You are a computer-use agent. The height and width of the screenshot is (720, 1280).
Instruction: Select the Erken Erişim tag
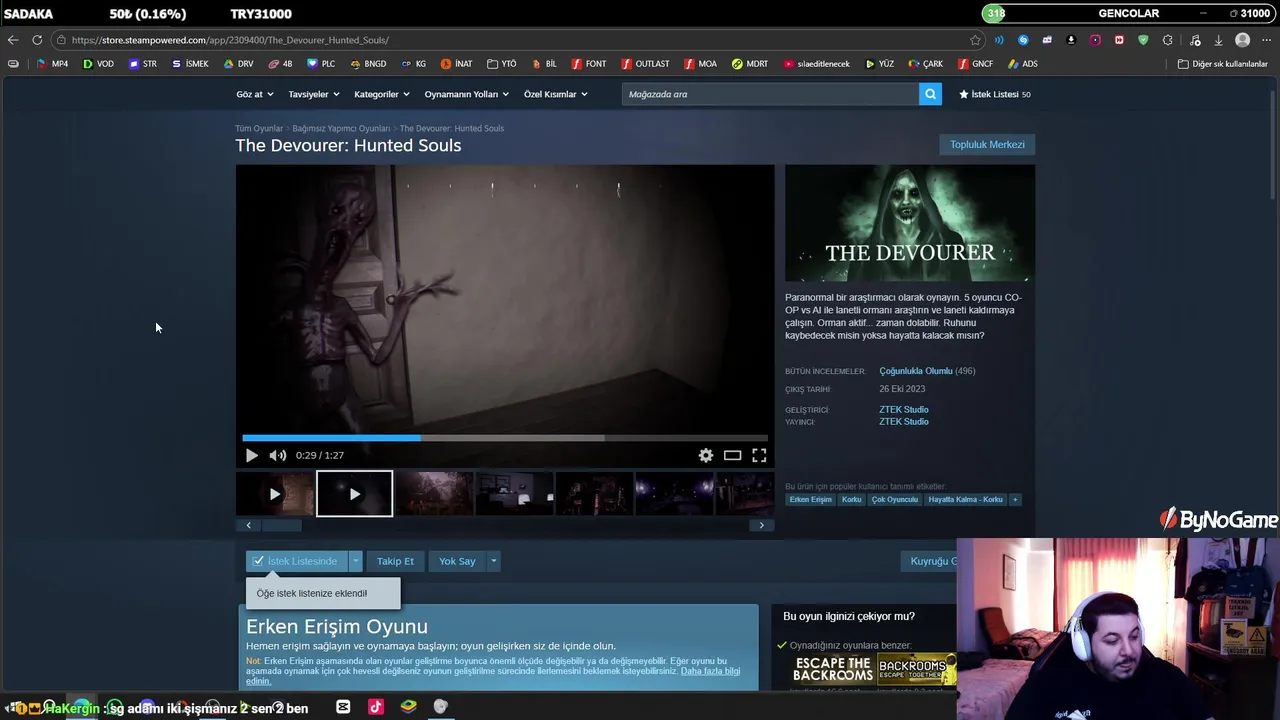coord(810,499)
